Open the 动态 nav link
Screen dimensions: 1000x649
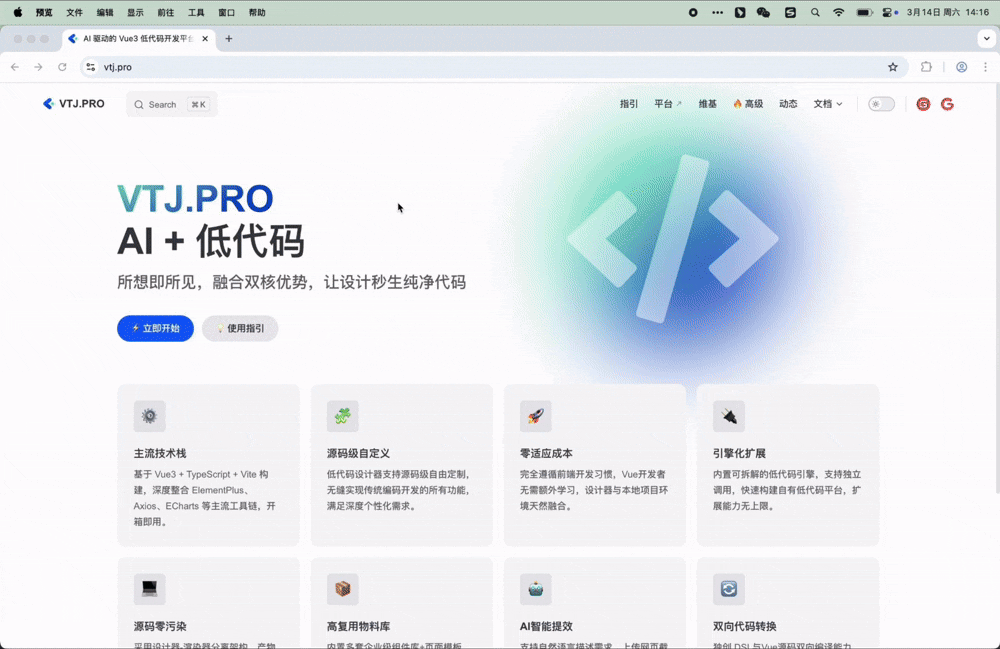pyautogui.click(x=788, y=104)
